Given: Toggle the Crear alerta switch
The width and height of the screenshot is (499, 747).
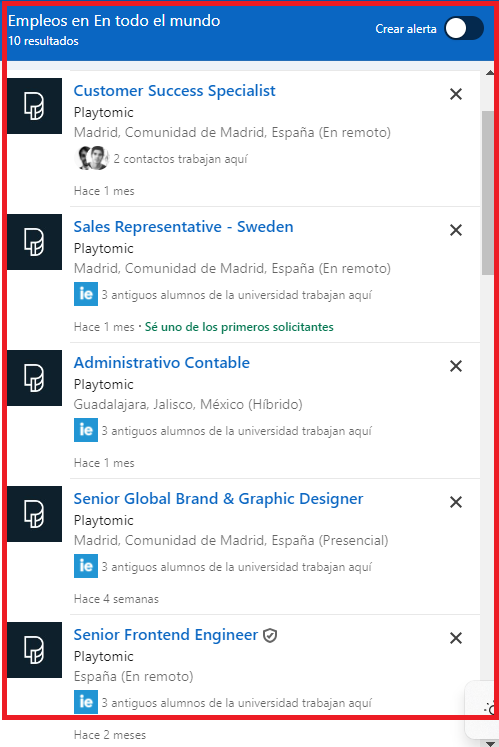Looking at the screenshot, I should coord(464,28).
